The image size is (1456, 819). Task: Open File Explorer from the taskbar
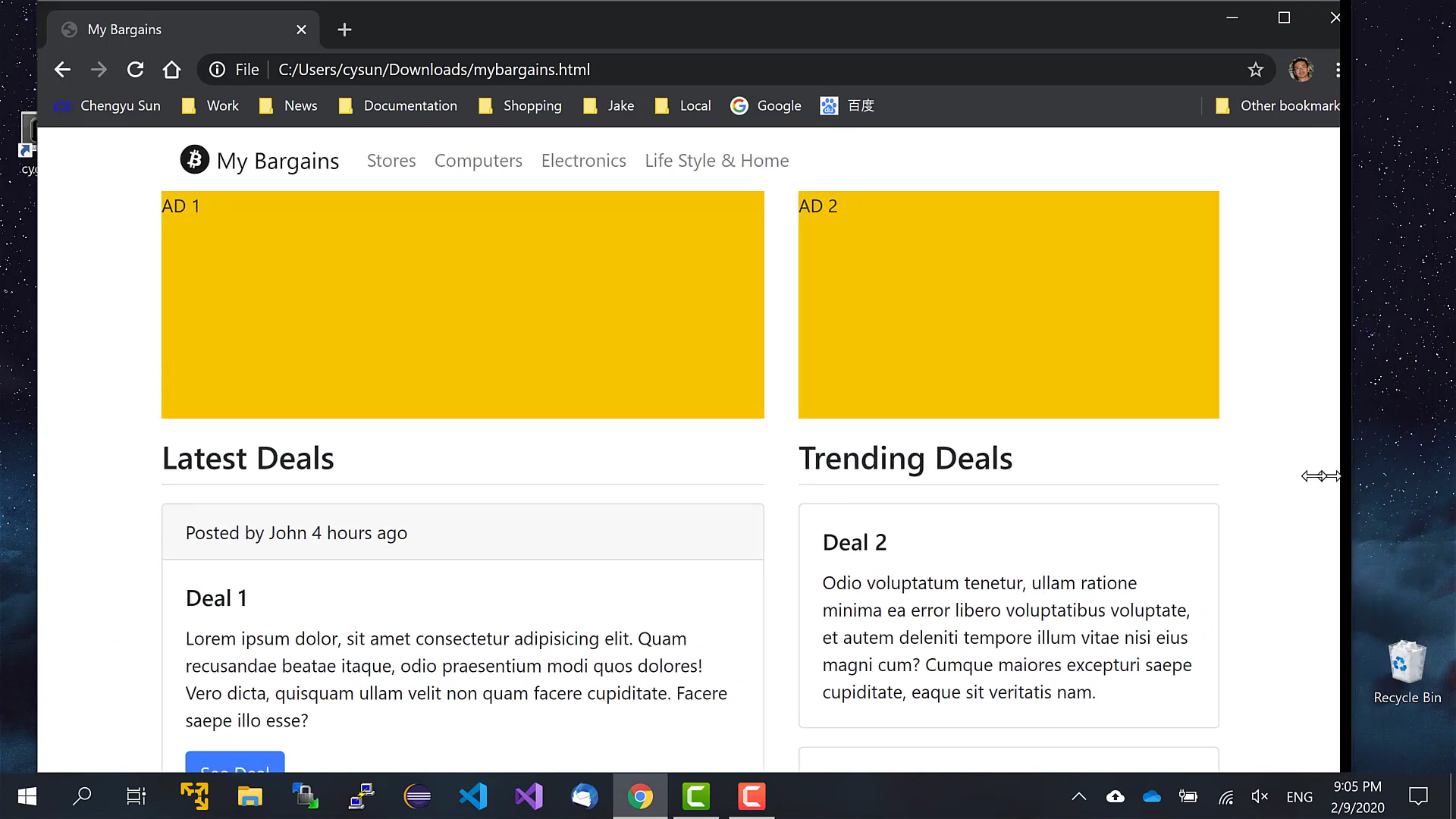tap(249, 796)
